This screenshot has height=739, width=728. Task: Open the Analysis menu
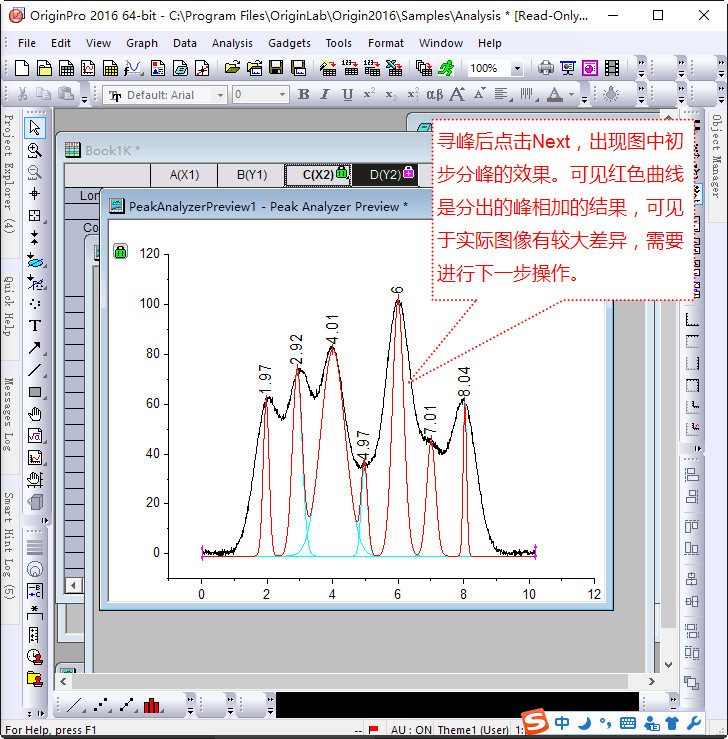click(x=232, y=43)
